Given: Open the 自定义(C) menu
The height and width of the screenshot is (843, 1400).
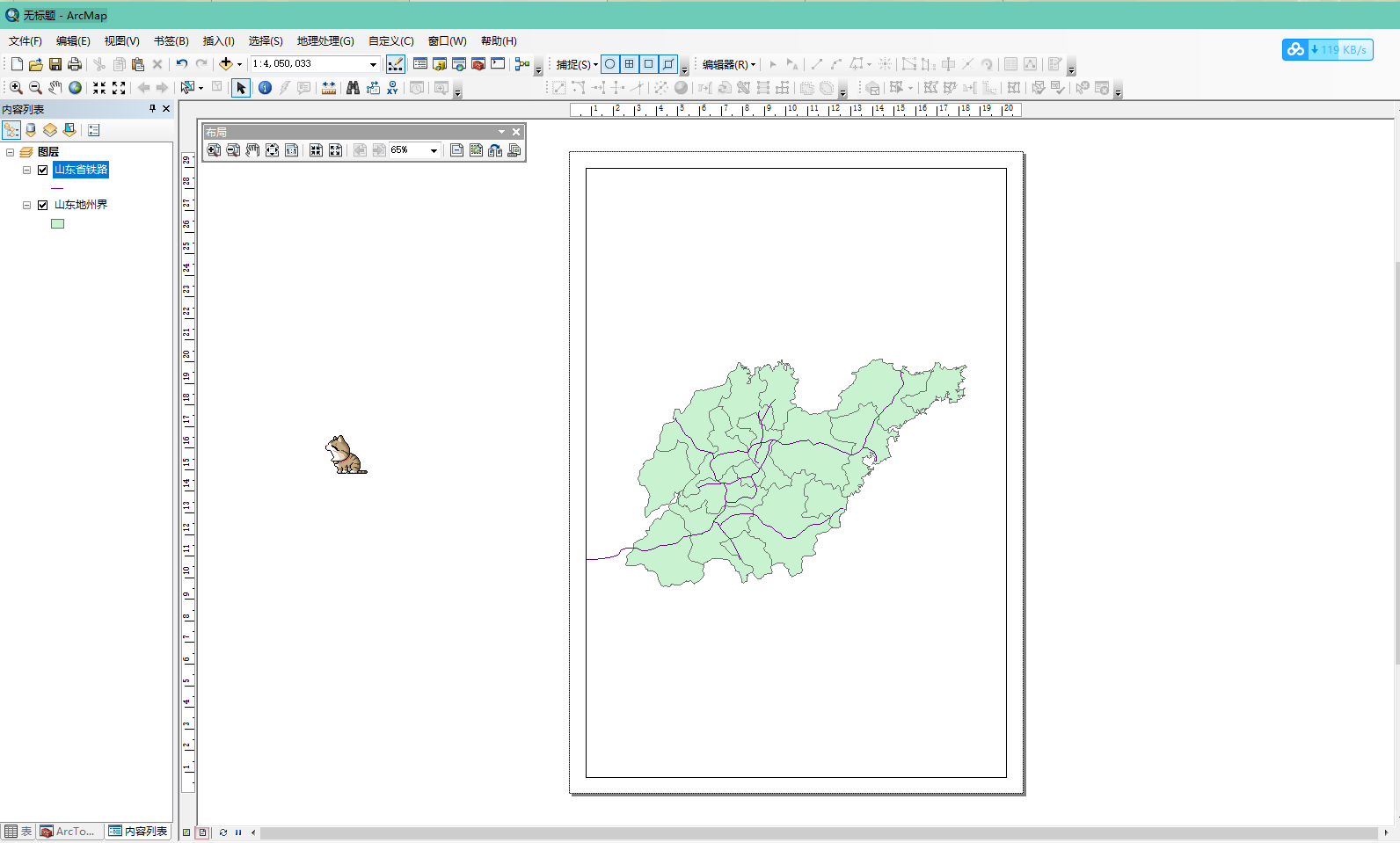Looking at the screenshot, I should click(x=390, y=41).
